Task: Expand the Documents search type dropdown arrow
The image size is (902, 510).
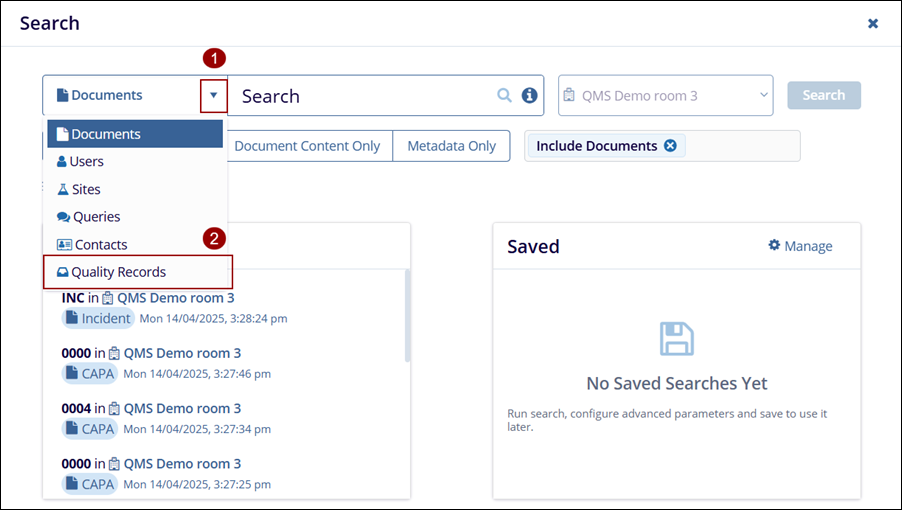Action: 214,96
